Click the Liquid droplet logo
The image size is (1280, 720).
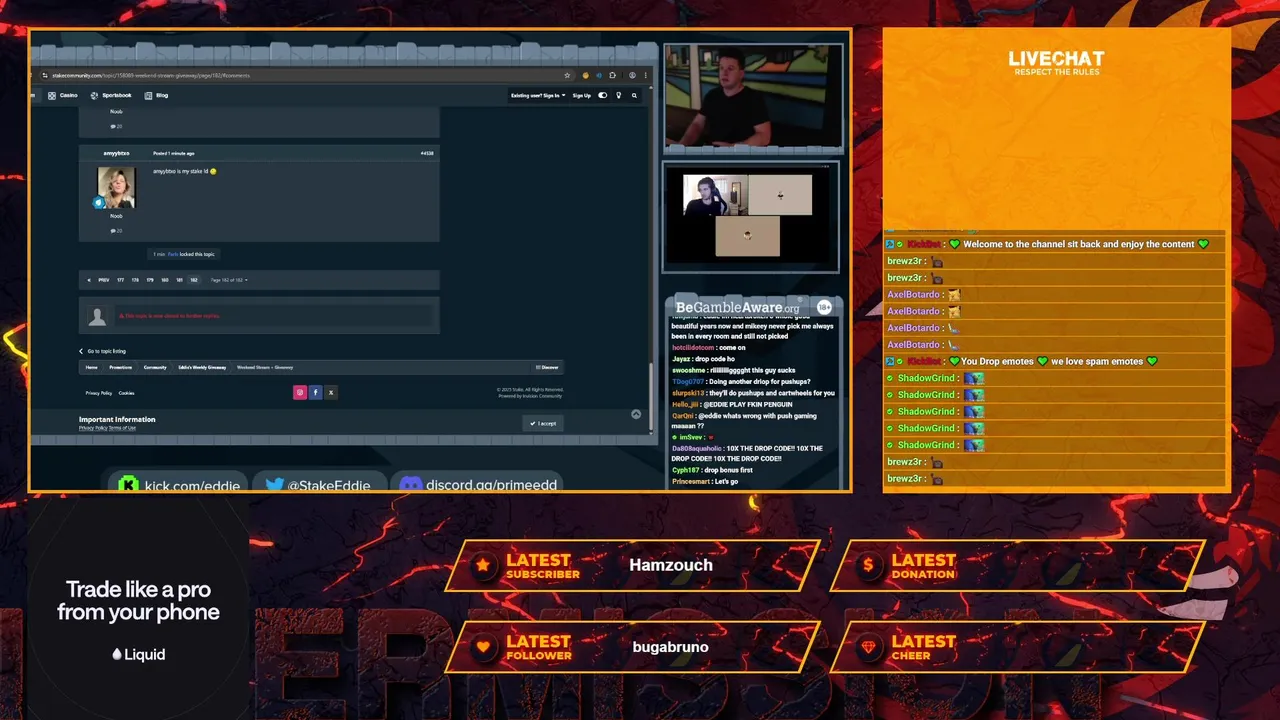tap(117, 654)
